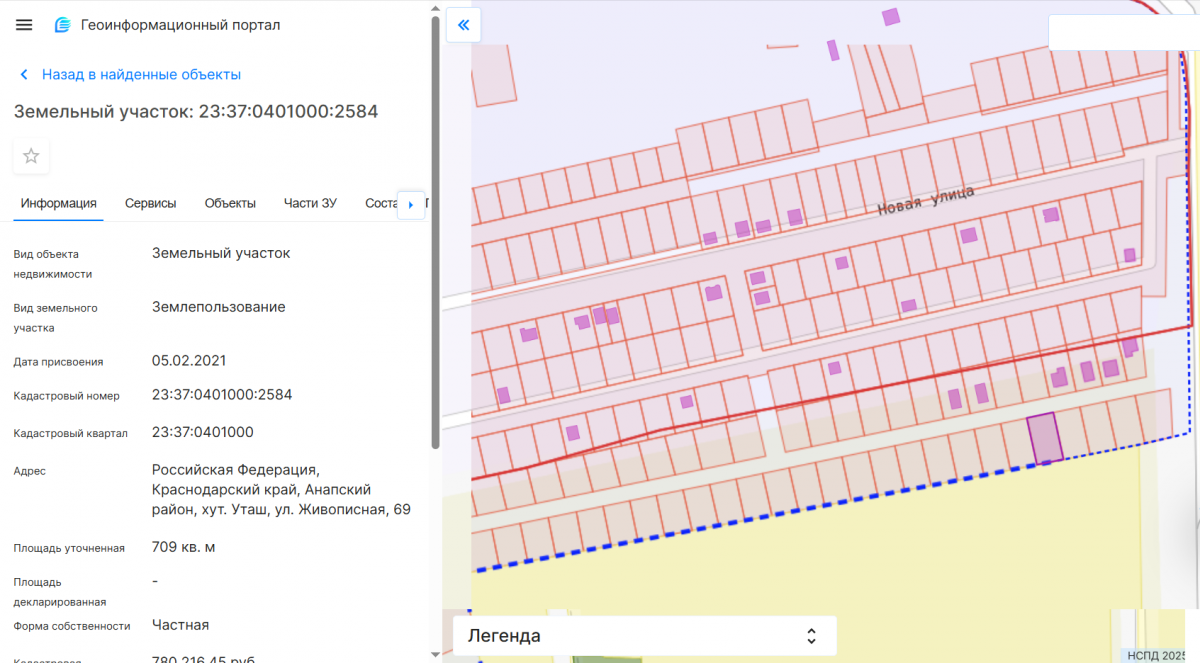Screen dimensions: 1200x663
Task: Show the Информация tab
Action: coord(58,203)
